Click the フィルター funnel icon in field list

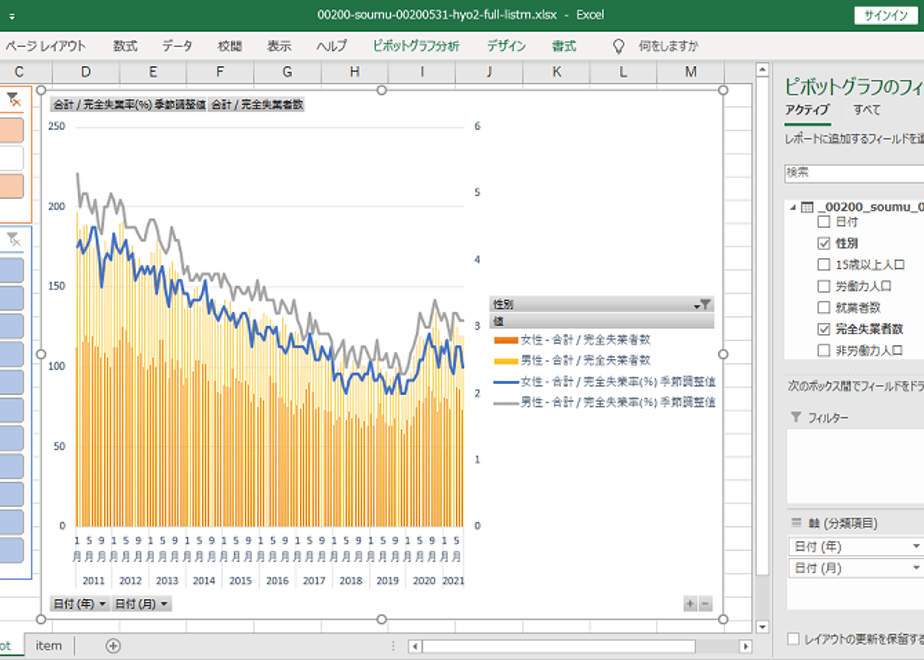(x=796, y=417)
